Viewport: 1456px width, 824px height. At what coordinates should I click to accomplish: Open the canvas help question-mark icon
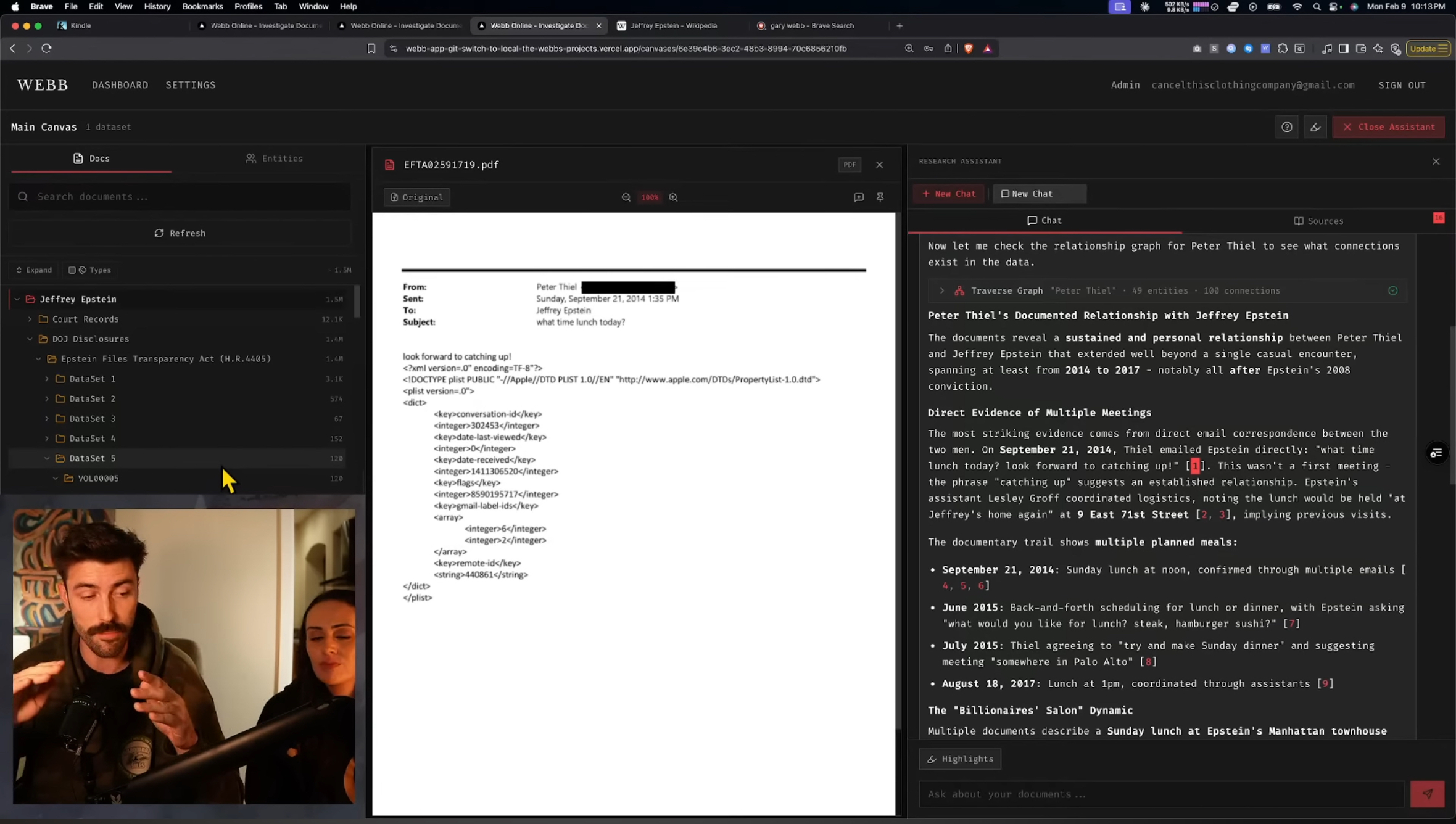point(1286,127)
